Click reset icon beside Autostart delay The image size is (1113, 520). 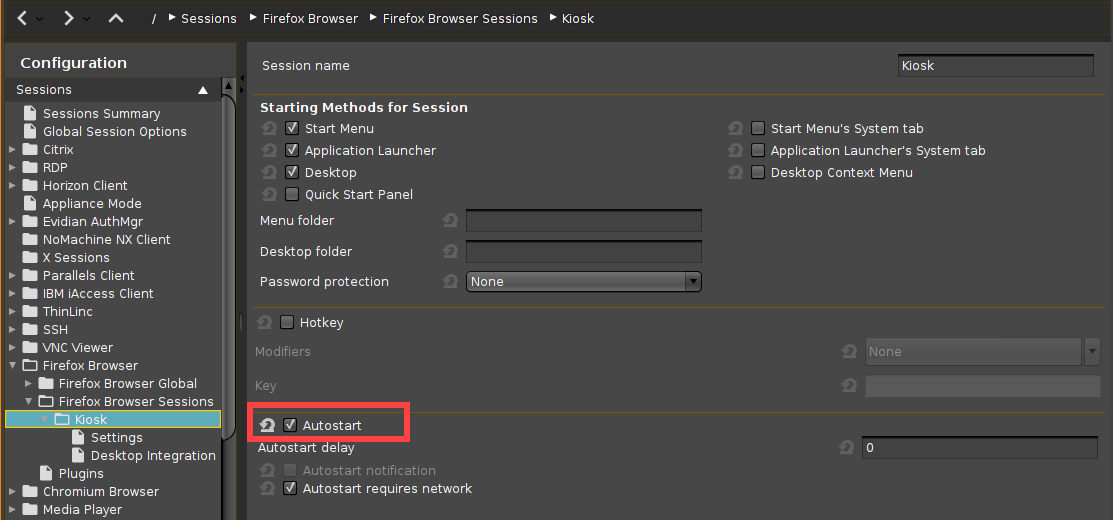click(846, 448)
